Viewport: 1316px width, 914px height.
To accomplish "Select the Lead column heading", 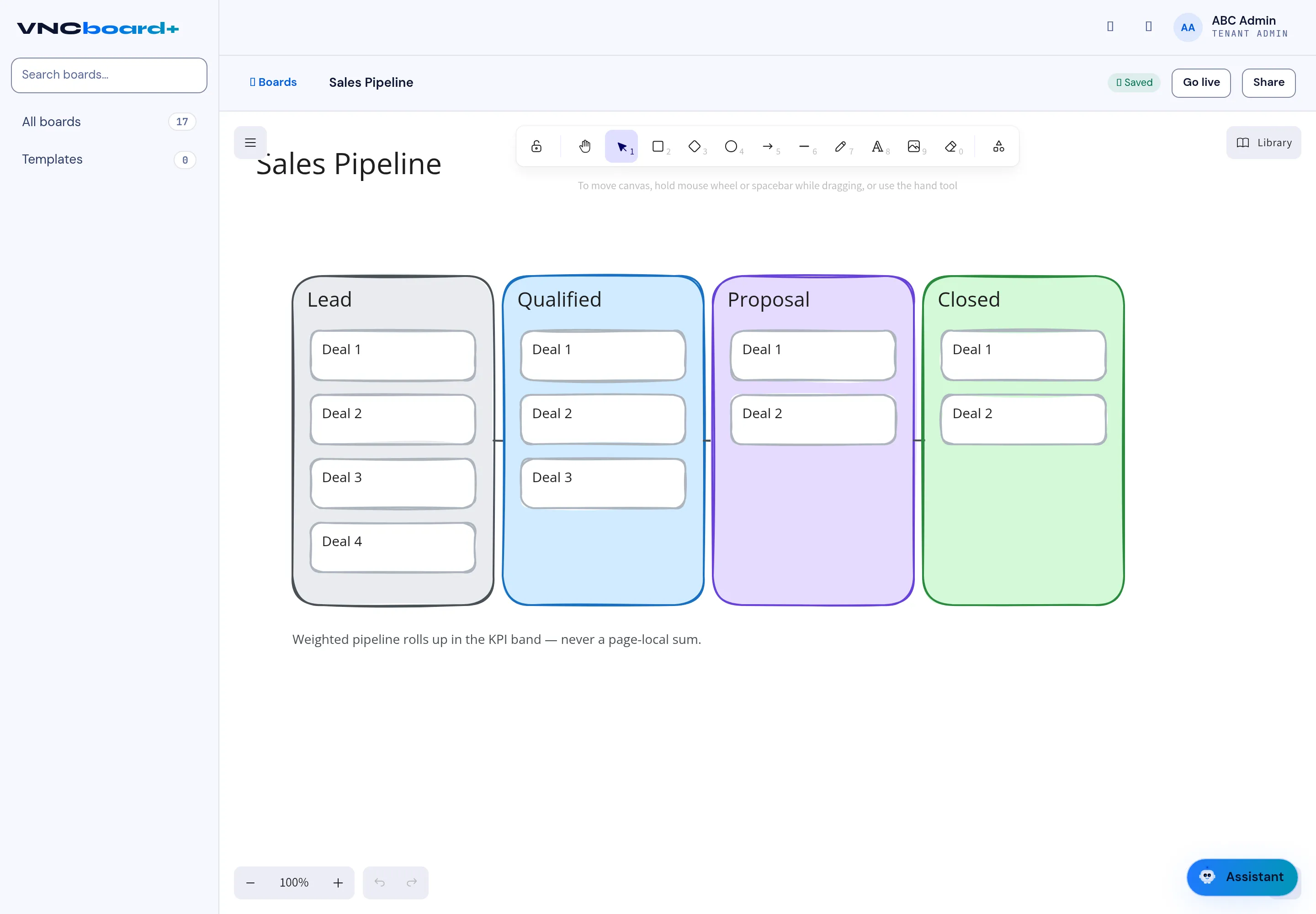I will coord(329,299).
